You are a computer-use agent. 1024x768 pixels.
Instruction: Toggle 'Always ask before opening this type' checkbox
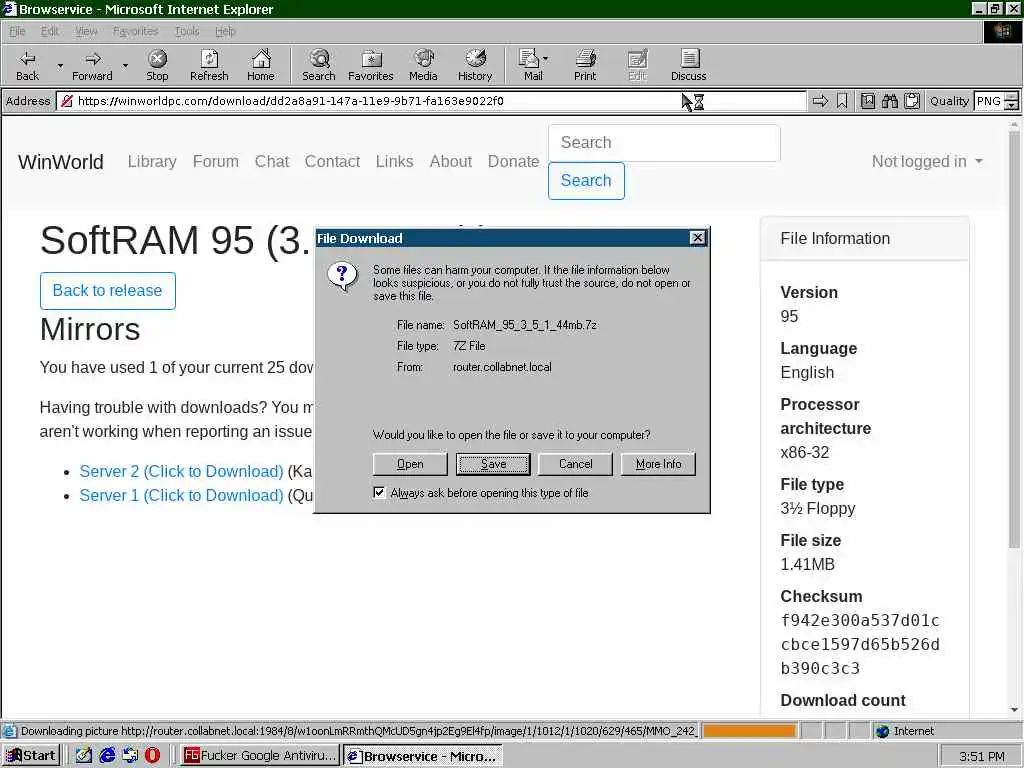coord(379,492)
